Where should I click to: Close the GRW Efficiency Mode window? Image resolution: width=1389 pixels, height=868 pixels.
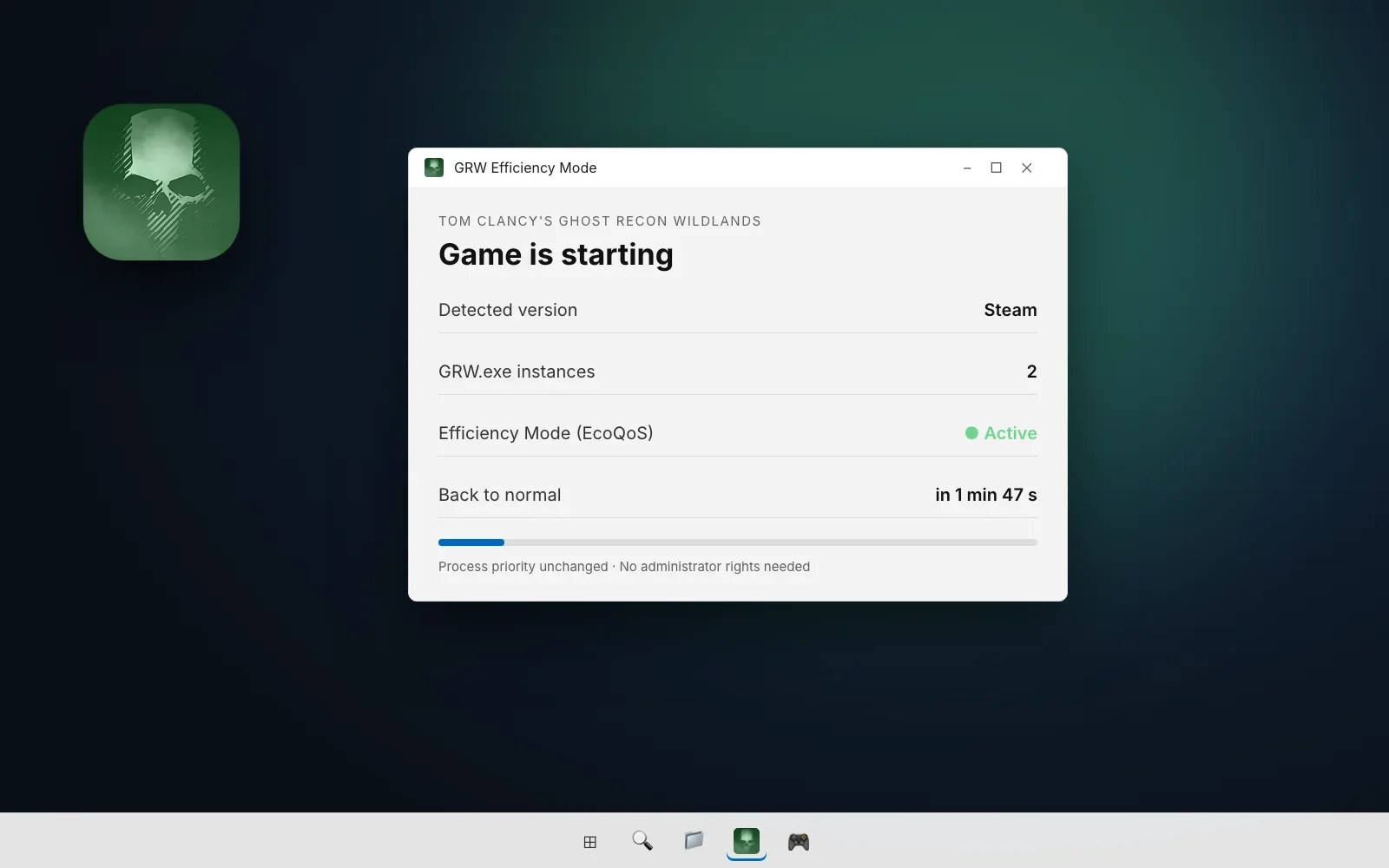coord(1027,168)
